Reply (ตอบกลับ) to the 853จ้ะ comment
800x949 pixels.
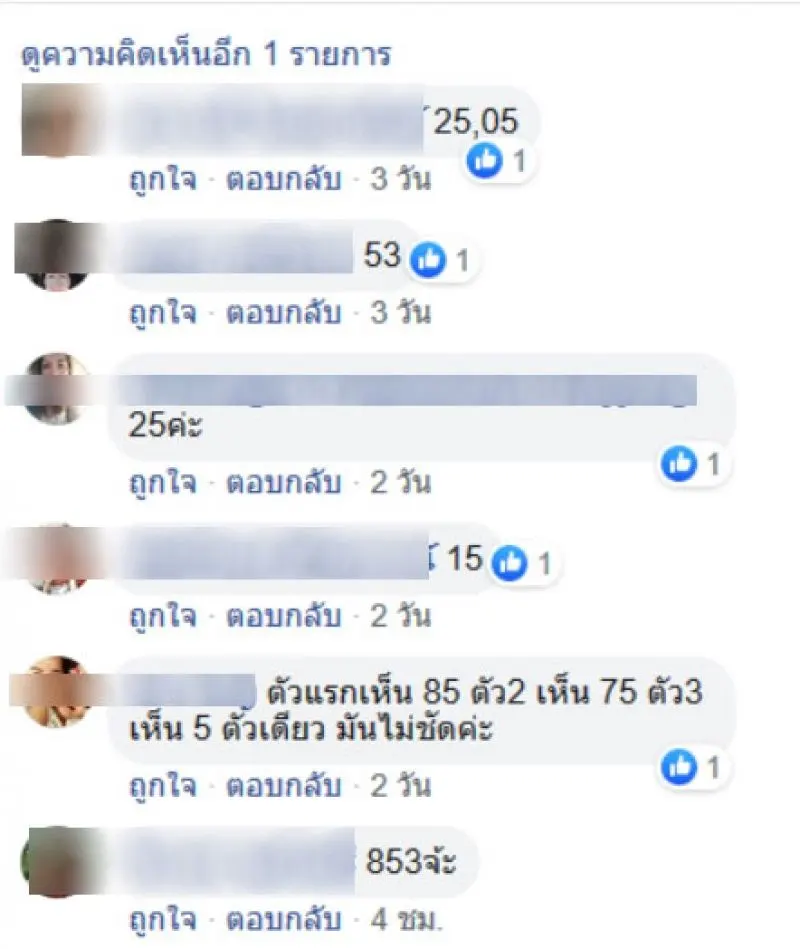coord(283,919)
